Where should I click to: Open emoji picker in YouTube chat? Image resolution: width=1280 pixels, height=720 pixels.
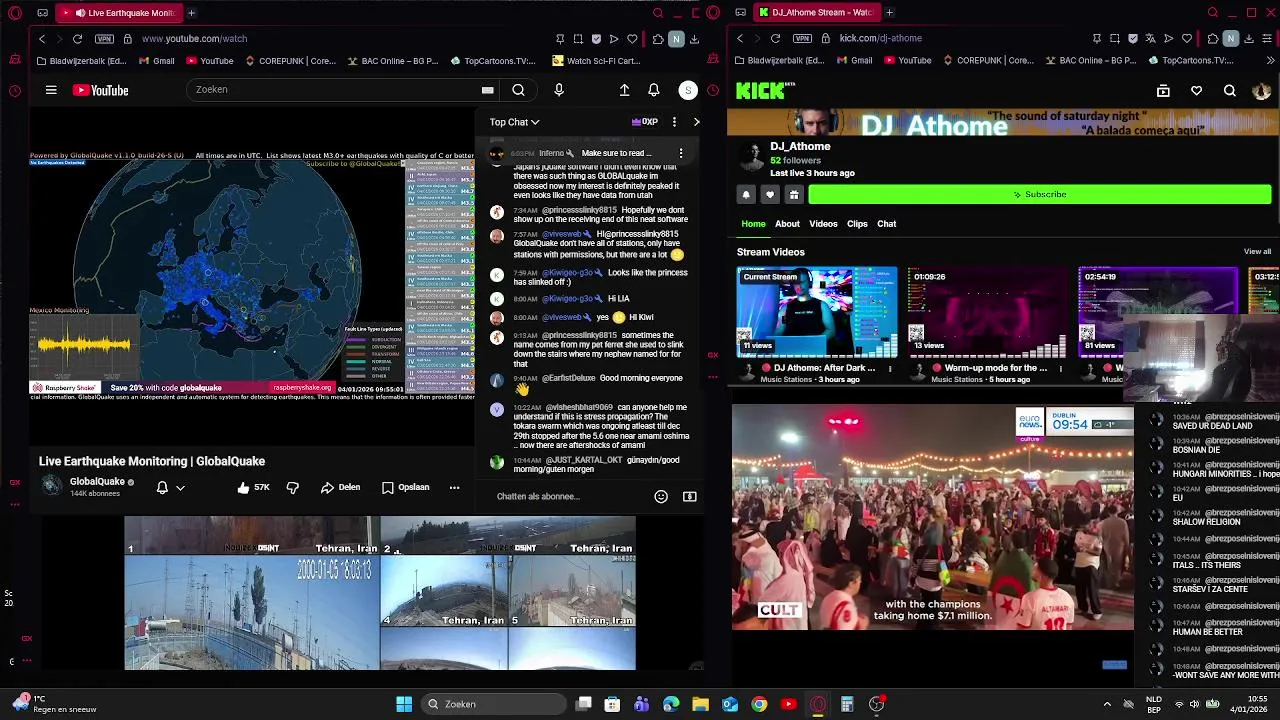(661, 496)
